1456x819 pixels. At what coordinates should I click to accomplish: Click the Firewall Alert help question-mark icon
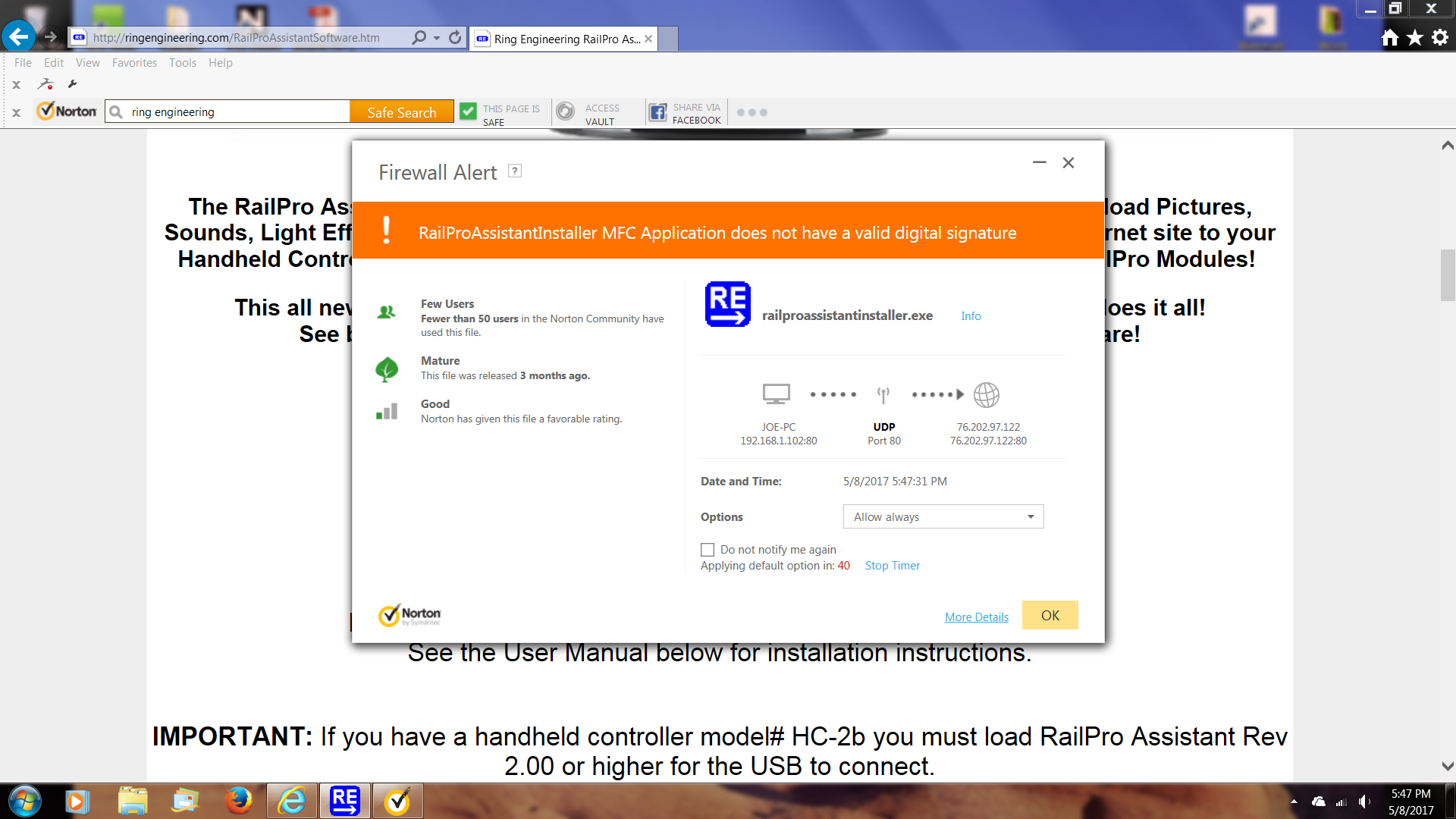click(515, 171)
